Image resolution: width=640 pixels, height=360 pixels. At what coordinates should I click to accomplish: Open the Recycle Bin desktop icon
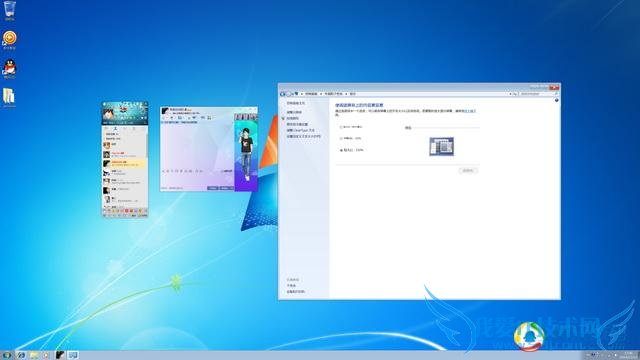(10, 10)
